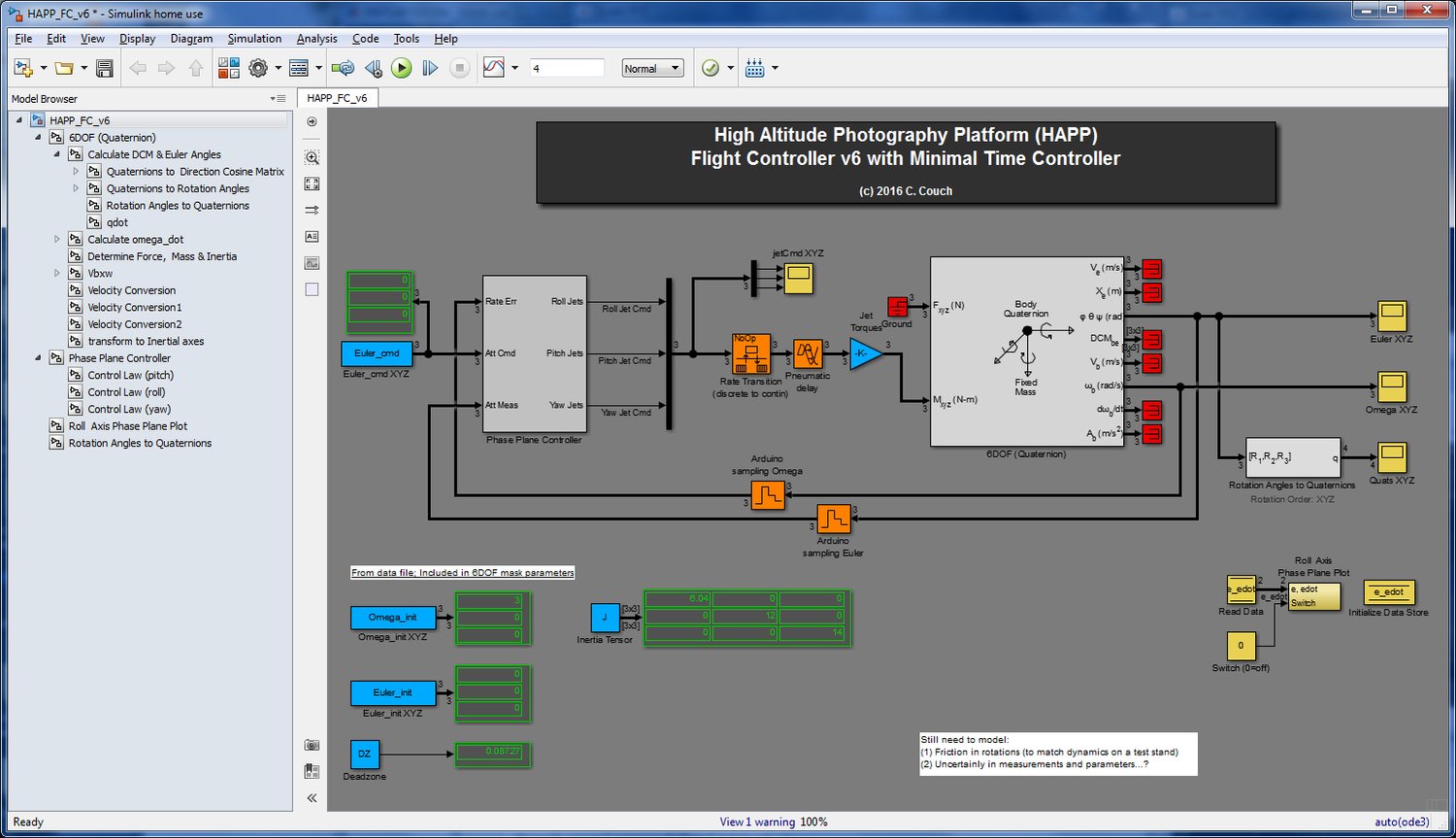Open the simulation mode Normal dropdown

point(652,68)
